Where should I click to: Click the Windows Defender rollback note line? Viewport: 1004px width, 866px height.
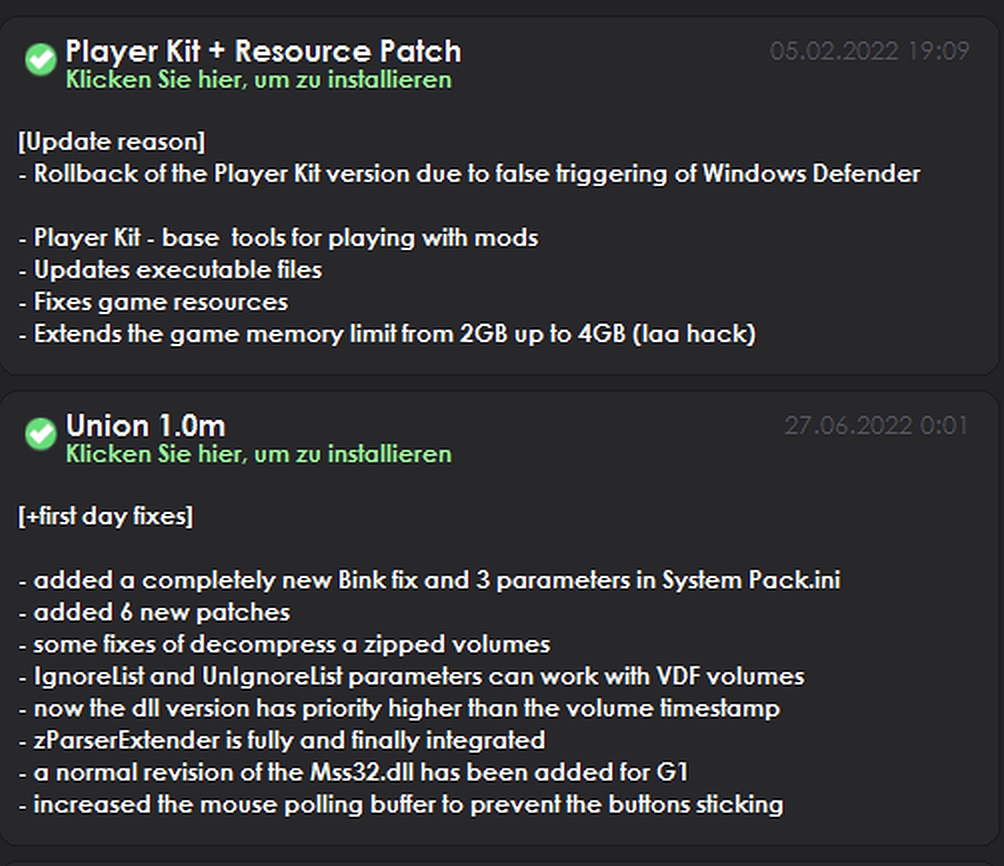(469, 174)
